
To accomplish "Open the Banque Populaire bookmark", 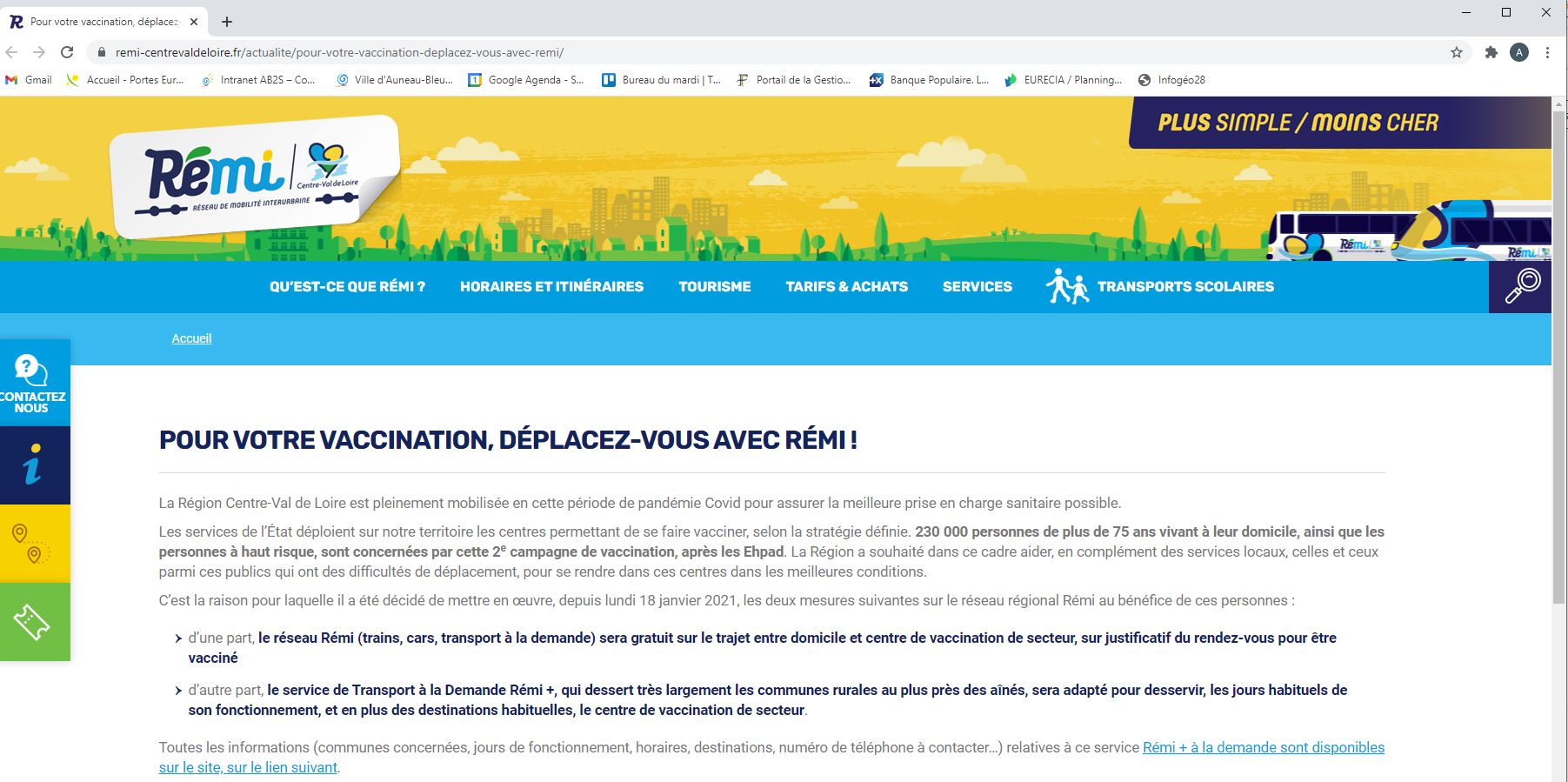I will [x=930, y=80].
